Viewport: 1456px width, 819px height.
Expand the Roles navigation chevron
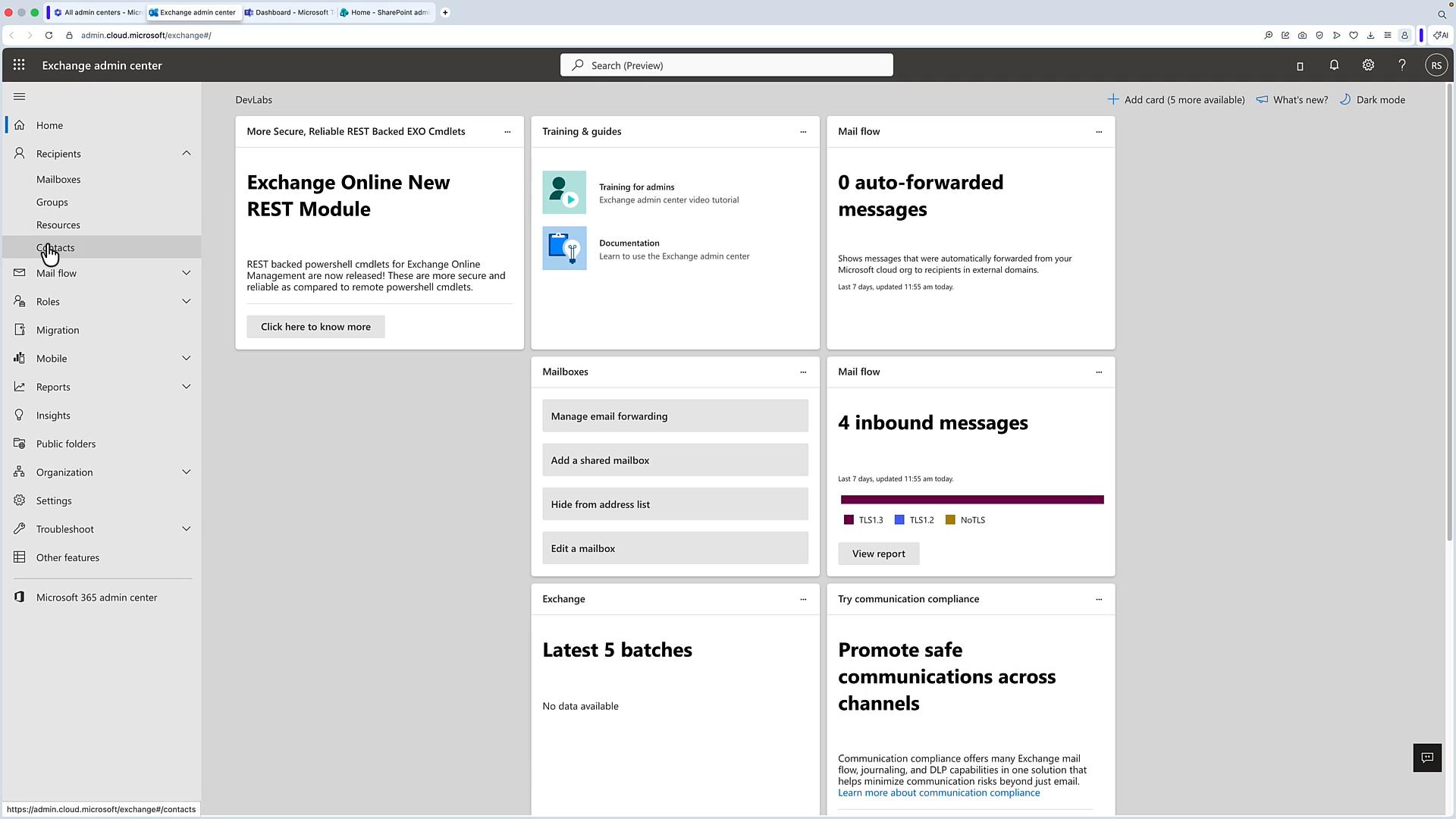(187, 301)
